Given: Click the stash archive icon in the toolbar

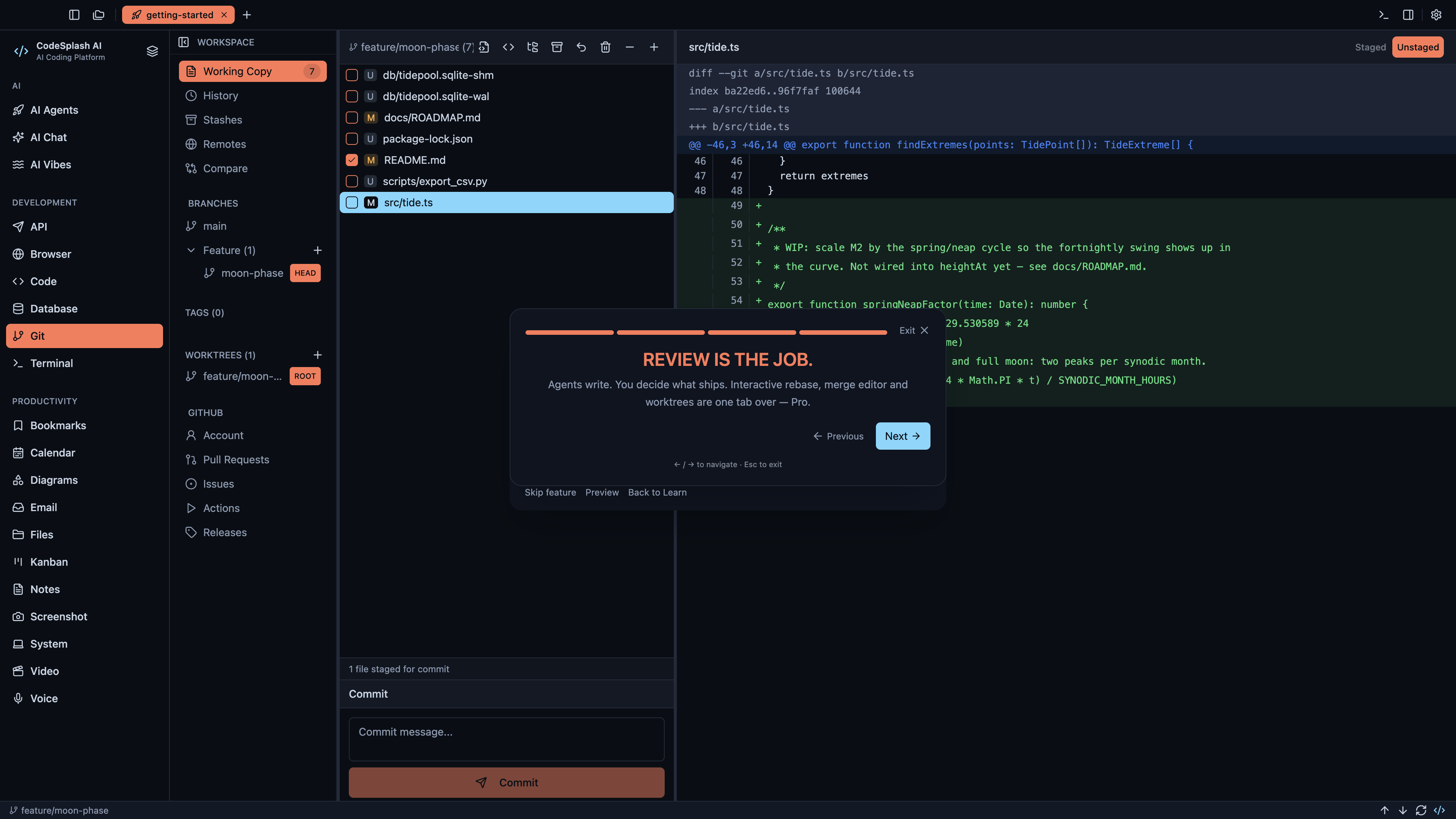Looking at the screenshot, I should [x=557, y=47].
